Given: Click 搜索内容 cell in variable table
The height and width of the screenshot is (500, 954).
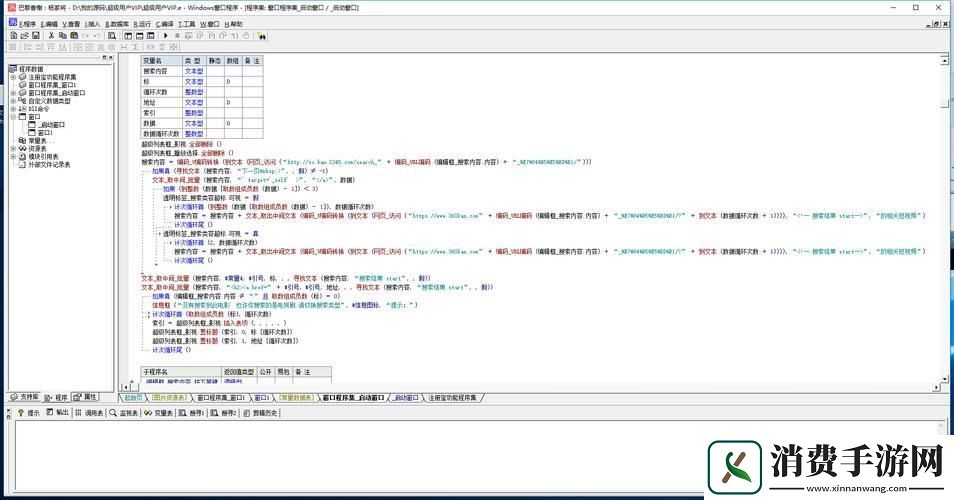Looking at the screenshot, I should click(x=162, y=71).
